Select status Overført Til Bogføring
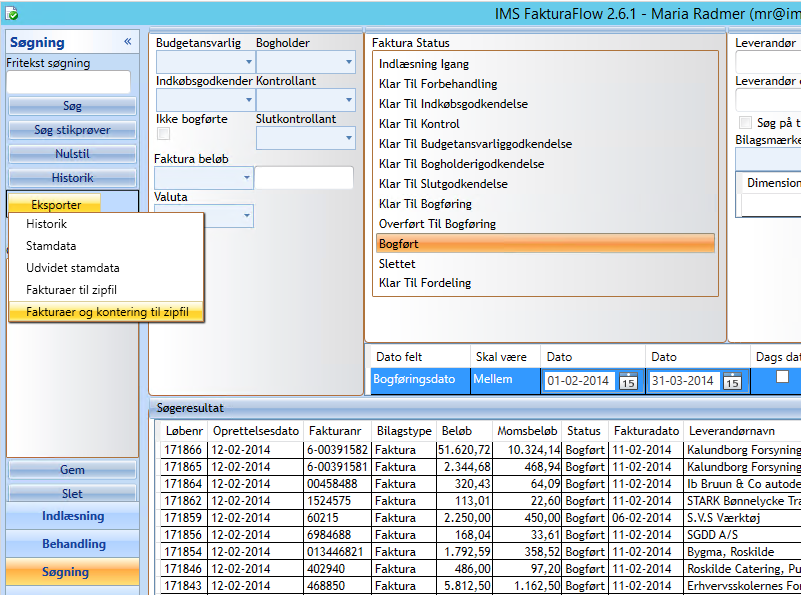This screenshot has width=801, height=595. tap(545, 224)
